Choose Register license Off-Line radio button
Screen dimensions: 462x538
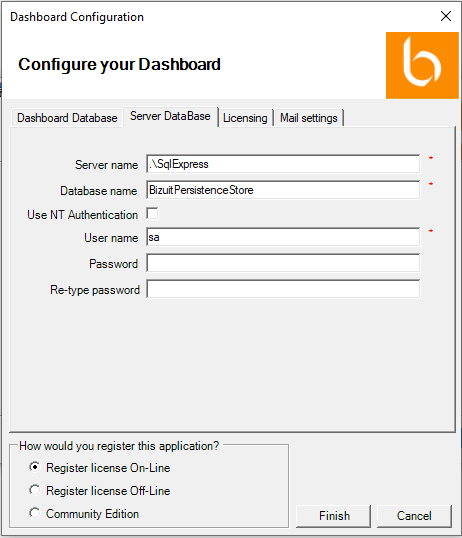(35, 490)
